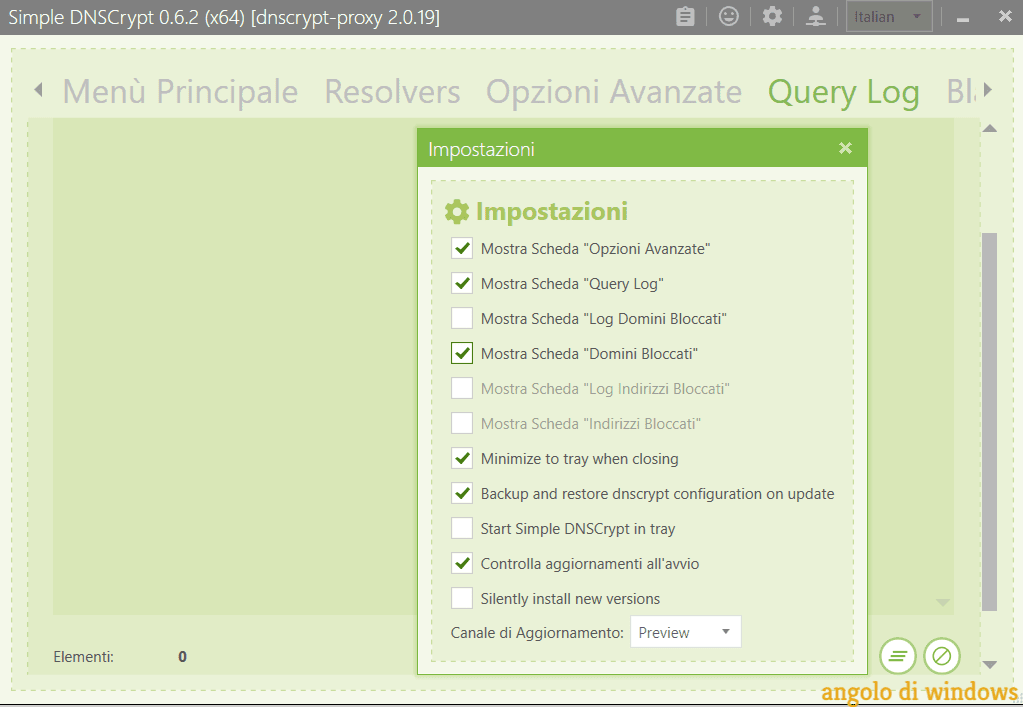
Task: Click the smiley face icon
Action: [729, 17]
